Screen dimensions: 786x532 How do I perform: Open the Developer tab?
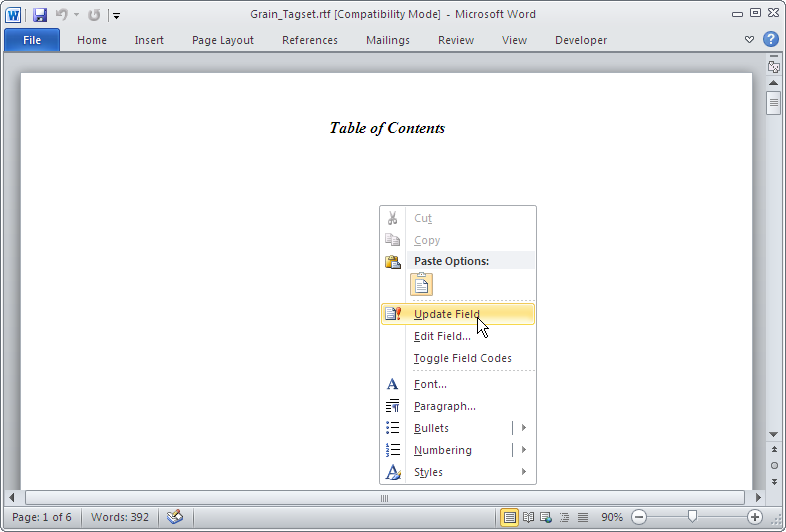pos(581,40)
